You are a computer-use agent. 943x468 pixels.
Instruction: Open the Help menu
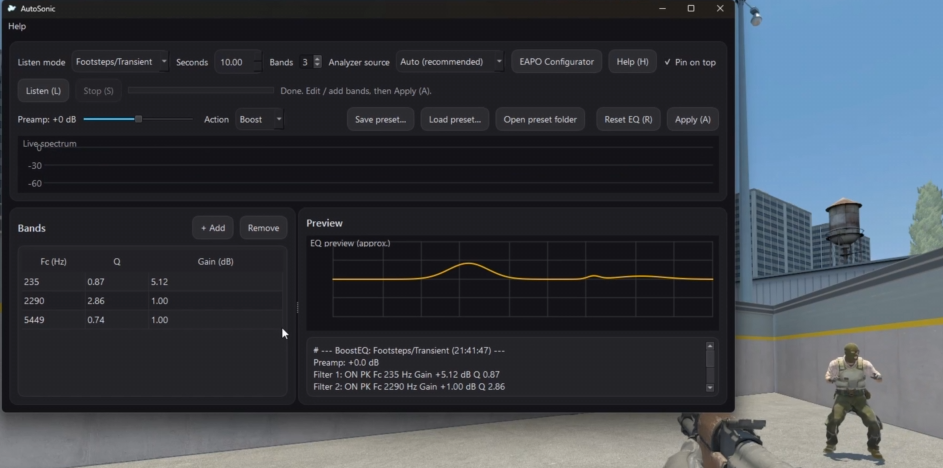click(17, 26)
